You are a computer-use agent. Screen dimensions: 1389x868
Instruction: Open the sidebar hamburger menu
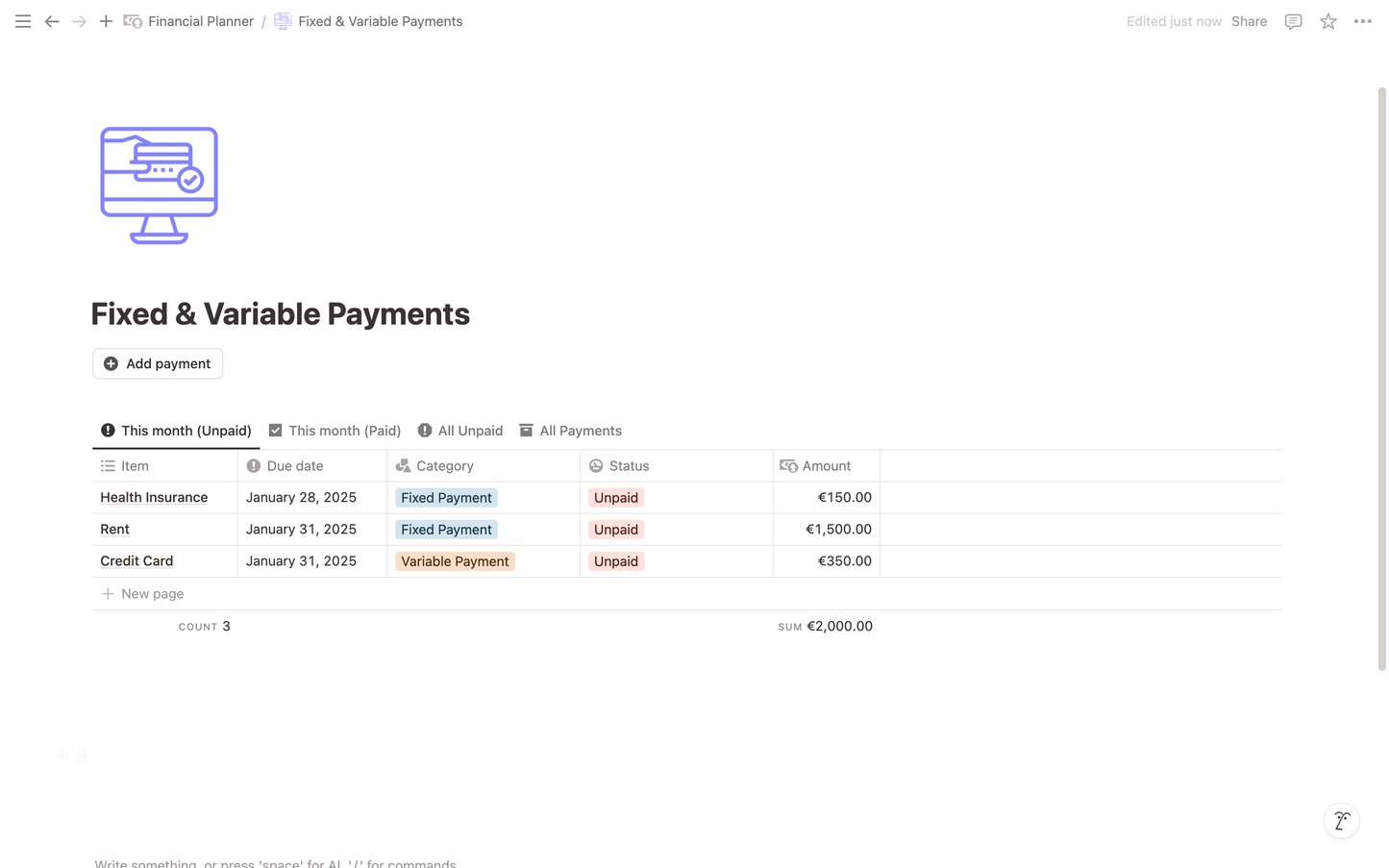[23, 21]
